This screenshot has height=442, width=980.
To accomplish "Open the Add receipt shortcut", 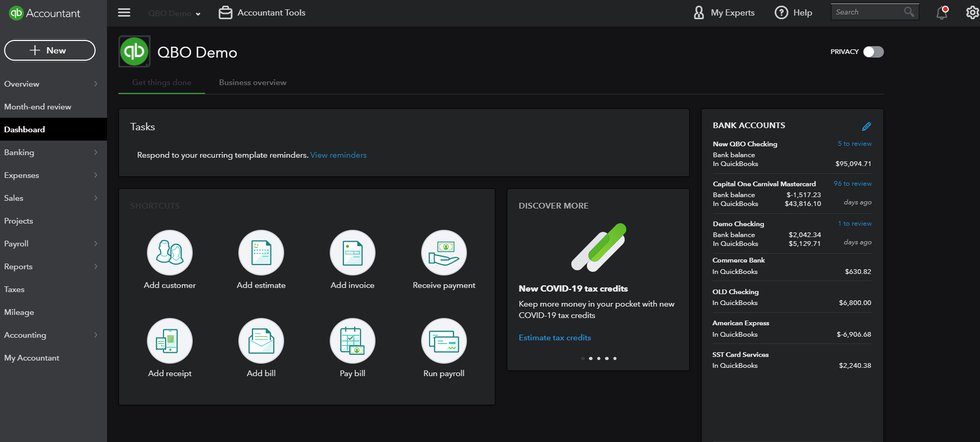I will (x=171, y=341).
